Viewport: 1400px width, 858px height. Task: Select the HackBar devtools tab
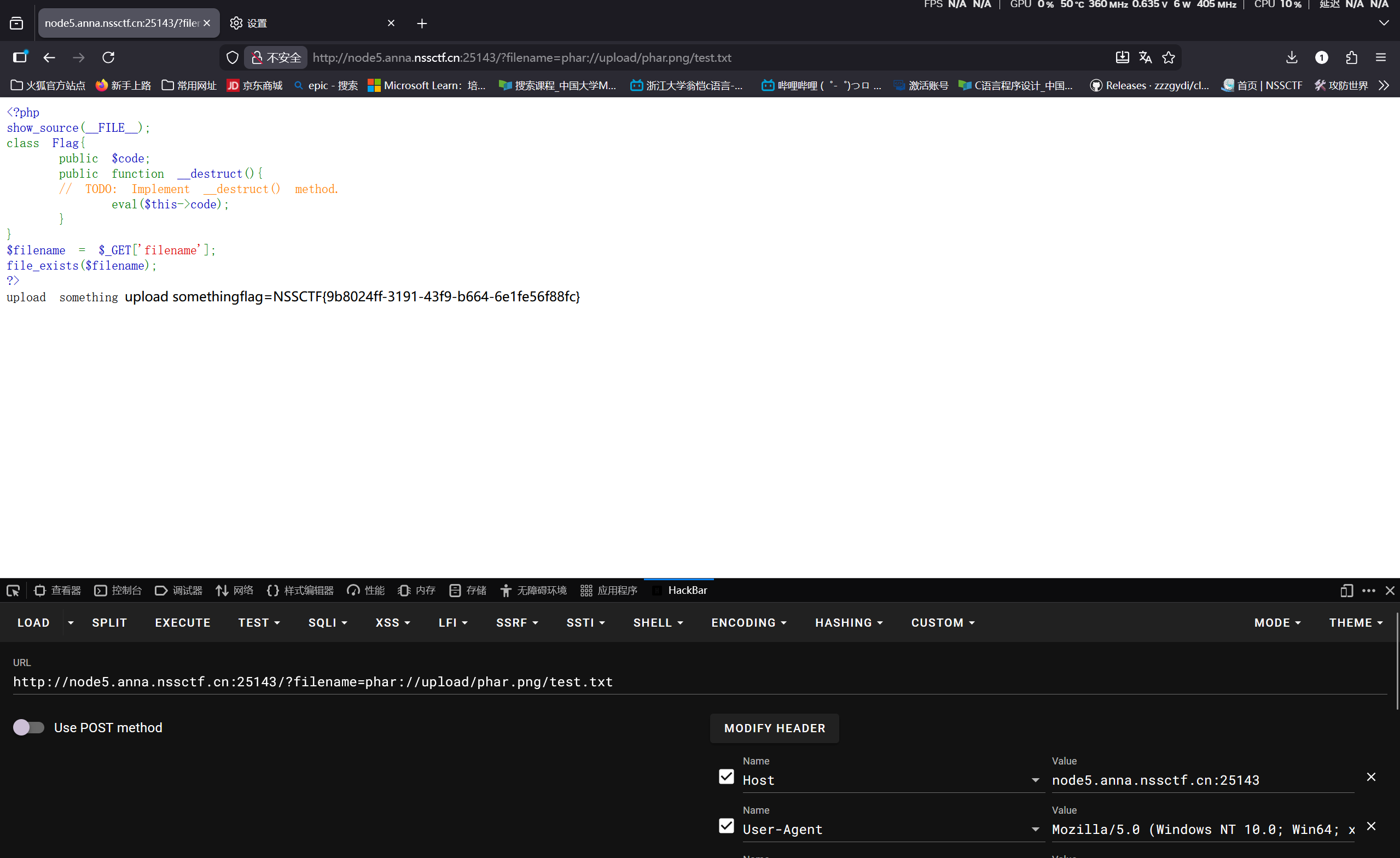679,591
